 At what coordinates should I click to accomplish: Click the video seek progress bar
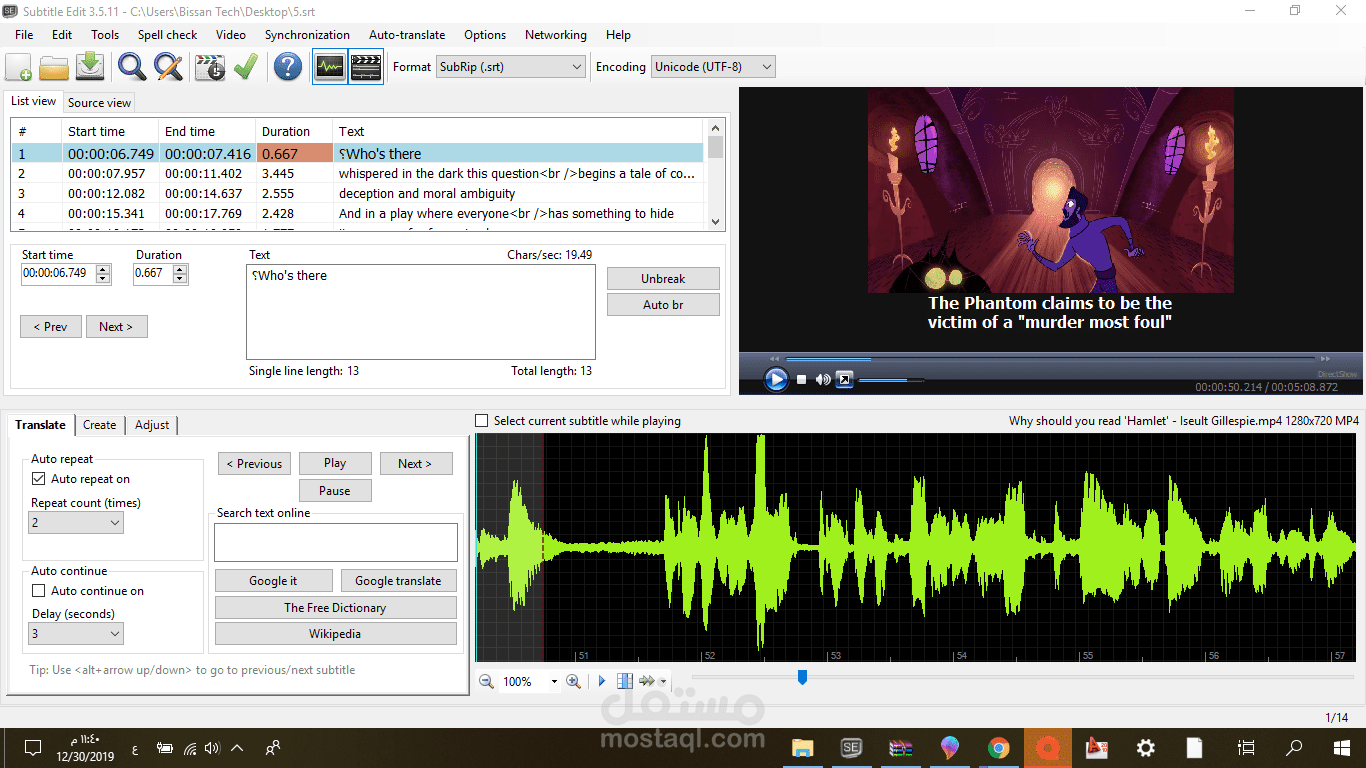1050,358
